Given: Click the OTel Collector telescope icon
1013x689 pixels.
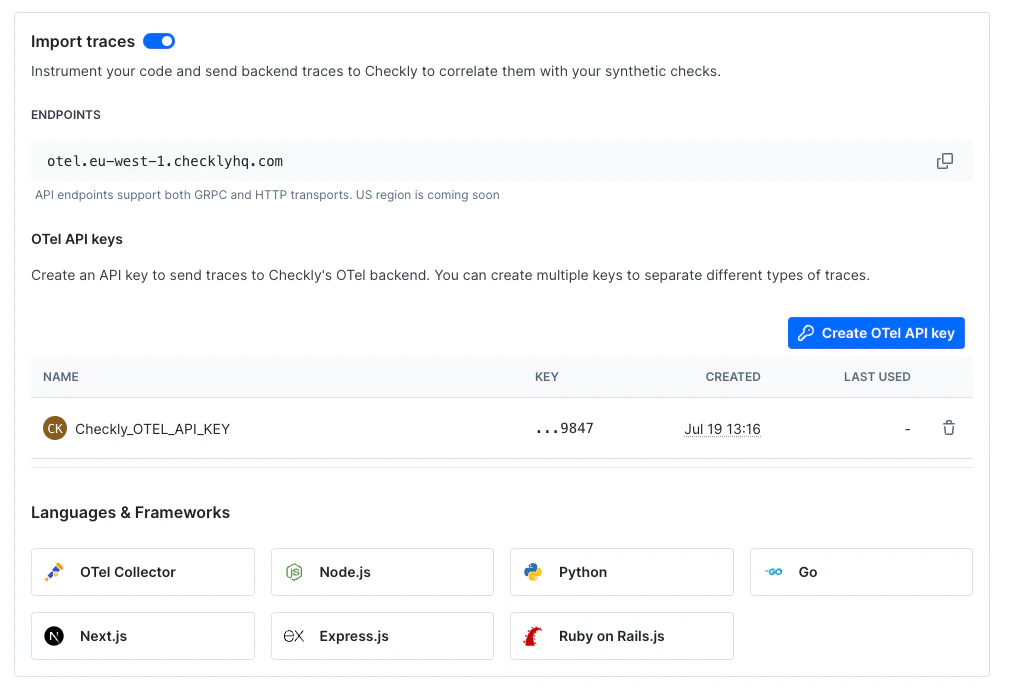Looking at the screenshot, I should point(54,572).
